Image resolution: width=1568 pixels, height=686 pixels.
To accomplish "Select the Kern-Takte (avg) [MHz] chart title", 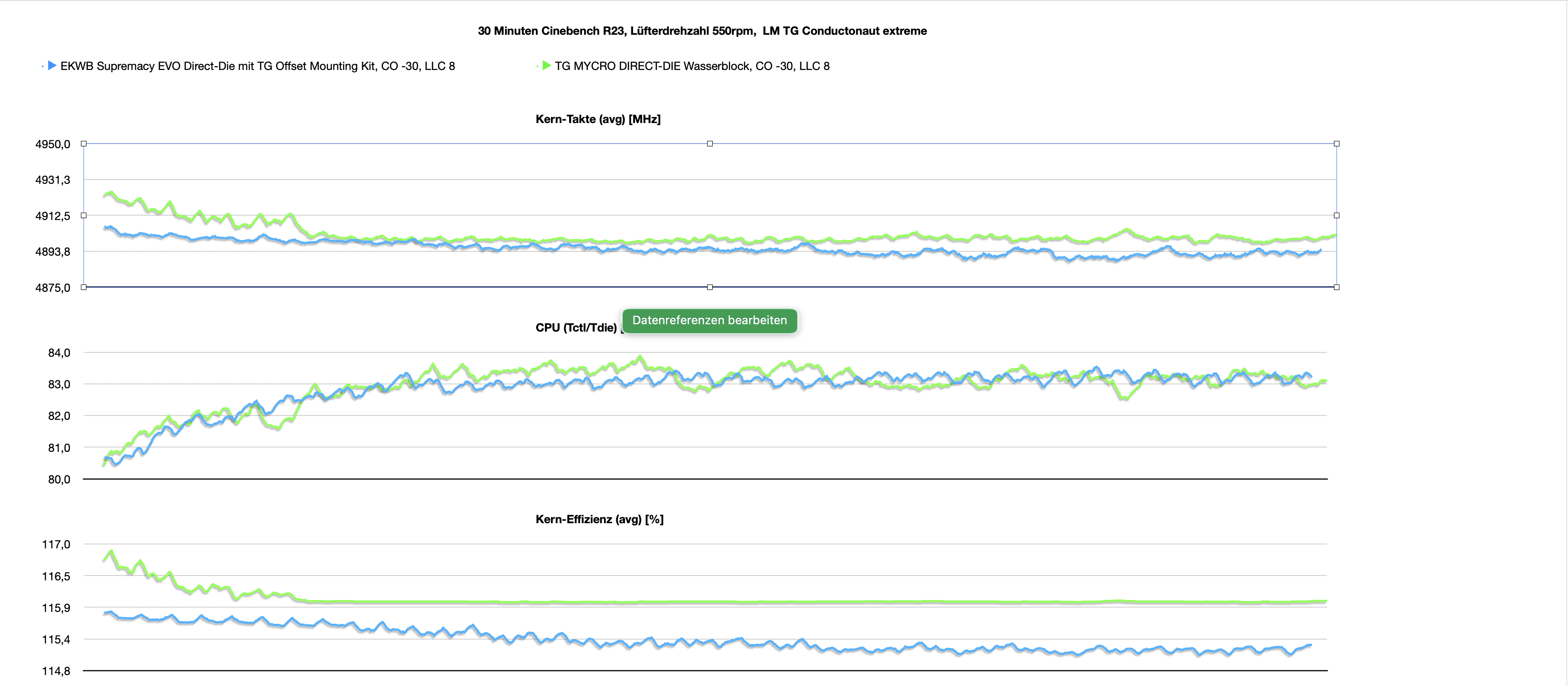I will (x=598, y=119).
